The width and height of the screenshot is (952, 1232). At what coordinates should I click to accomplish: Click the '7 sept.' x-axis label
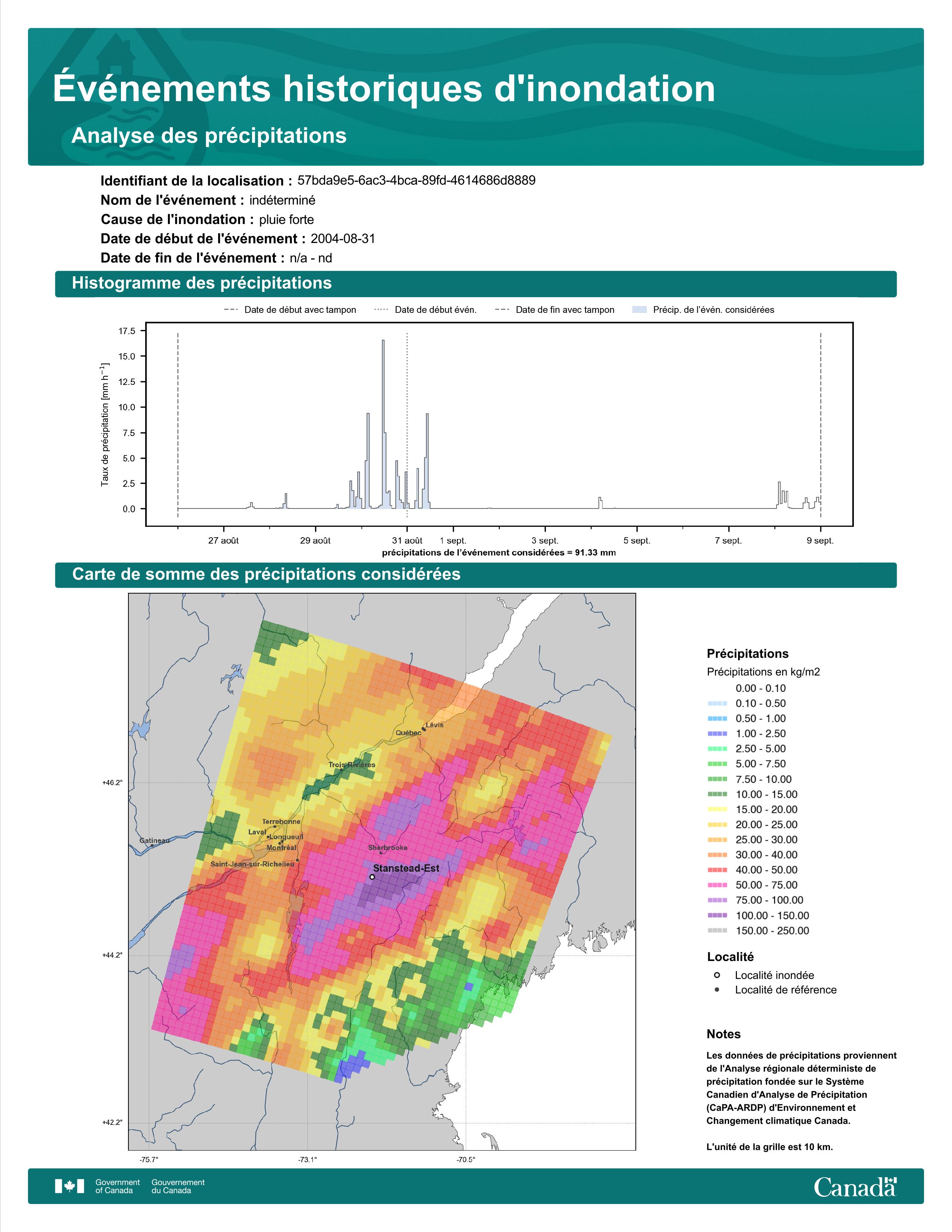click(x=729, y=541)
